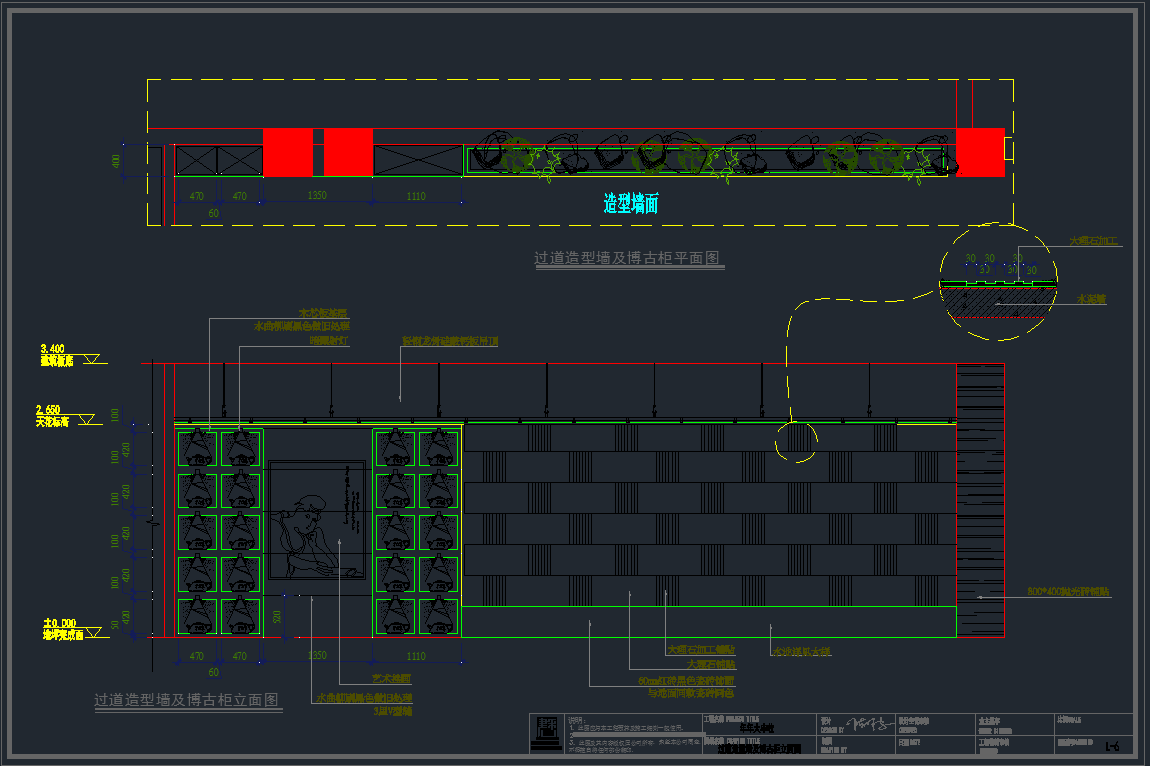Click the hatched brick wall at elevation right
The image size is (1150, 766).
980,500
